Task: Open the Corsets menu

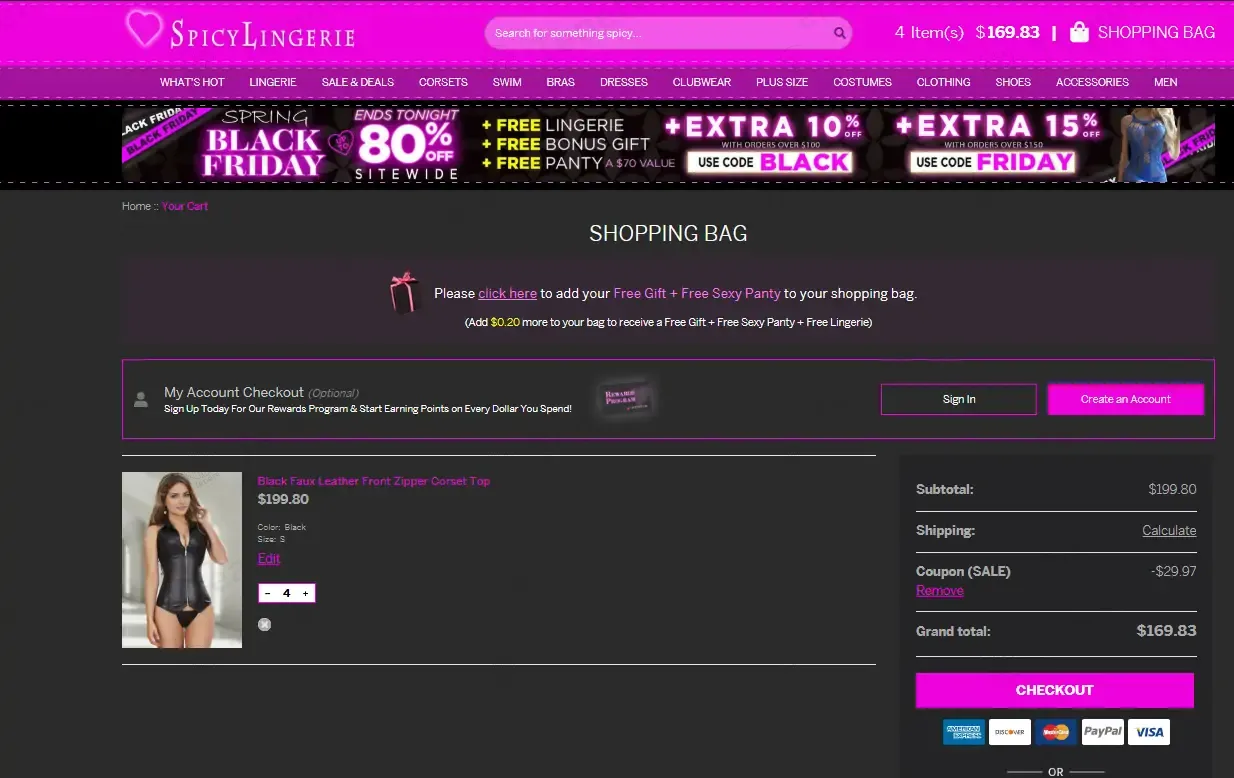Action: click(443, 82)
